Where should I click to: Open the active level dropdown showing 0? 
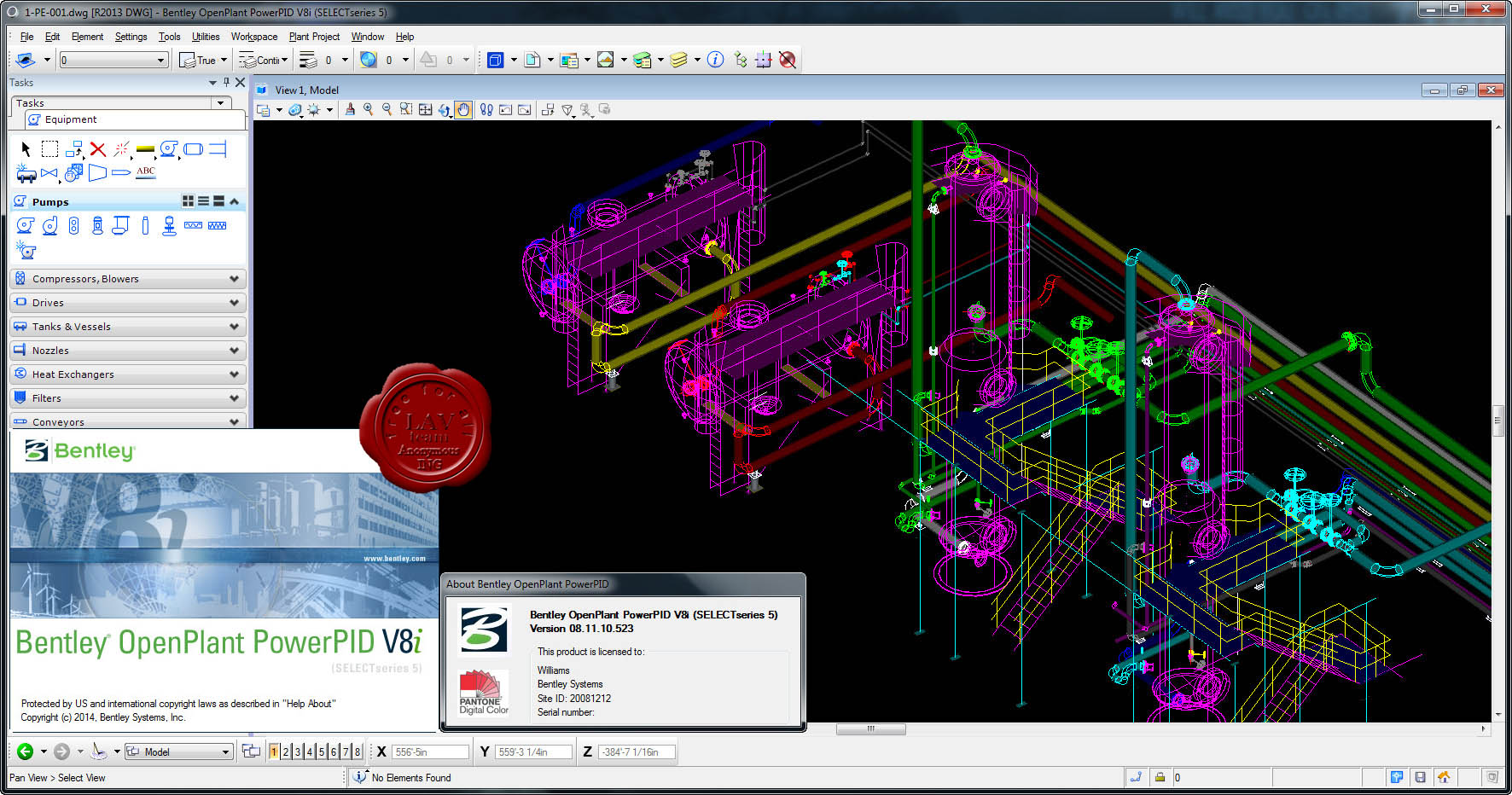(113, 60)
